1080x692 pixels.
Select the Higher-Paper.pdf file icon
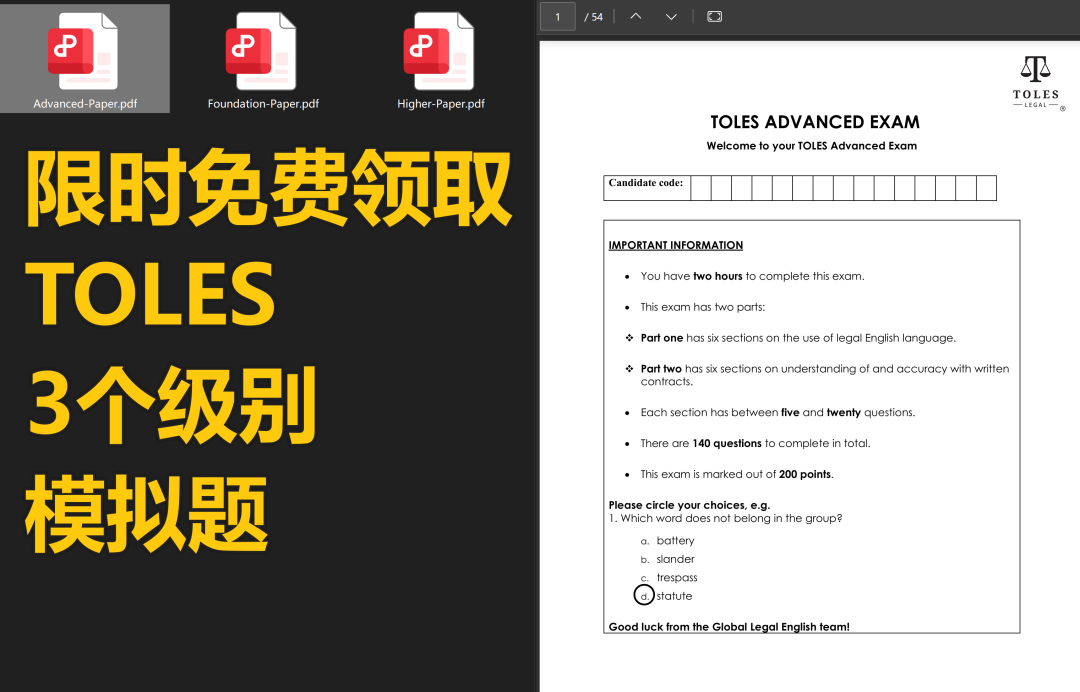tap(439, 52)
